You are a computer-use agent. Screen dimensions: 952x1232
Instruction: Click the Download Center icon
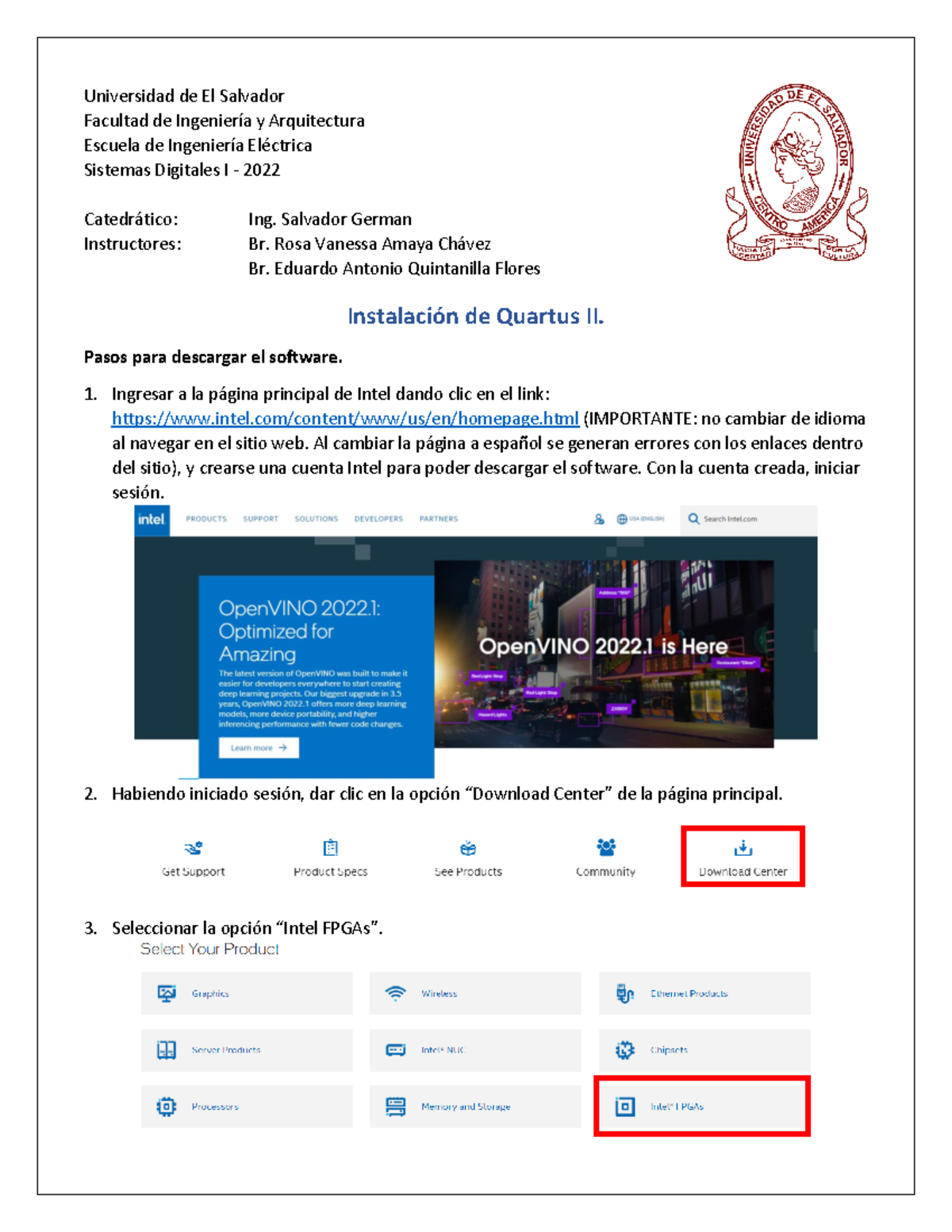[x=742, y=850]
